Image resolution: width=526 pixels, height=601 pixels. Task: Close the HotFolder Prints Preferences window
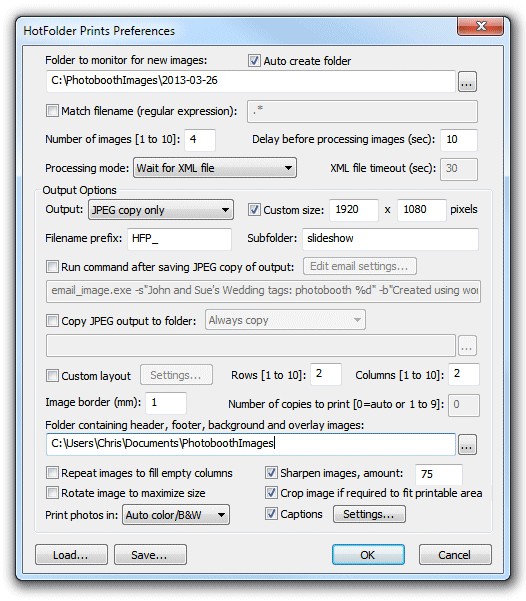(480, 26)
